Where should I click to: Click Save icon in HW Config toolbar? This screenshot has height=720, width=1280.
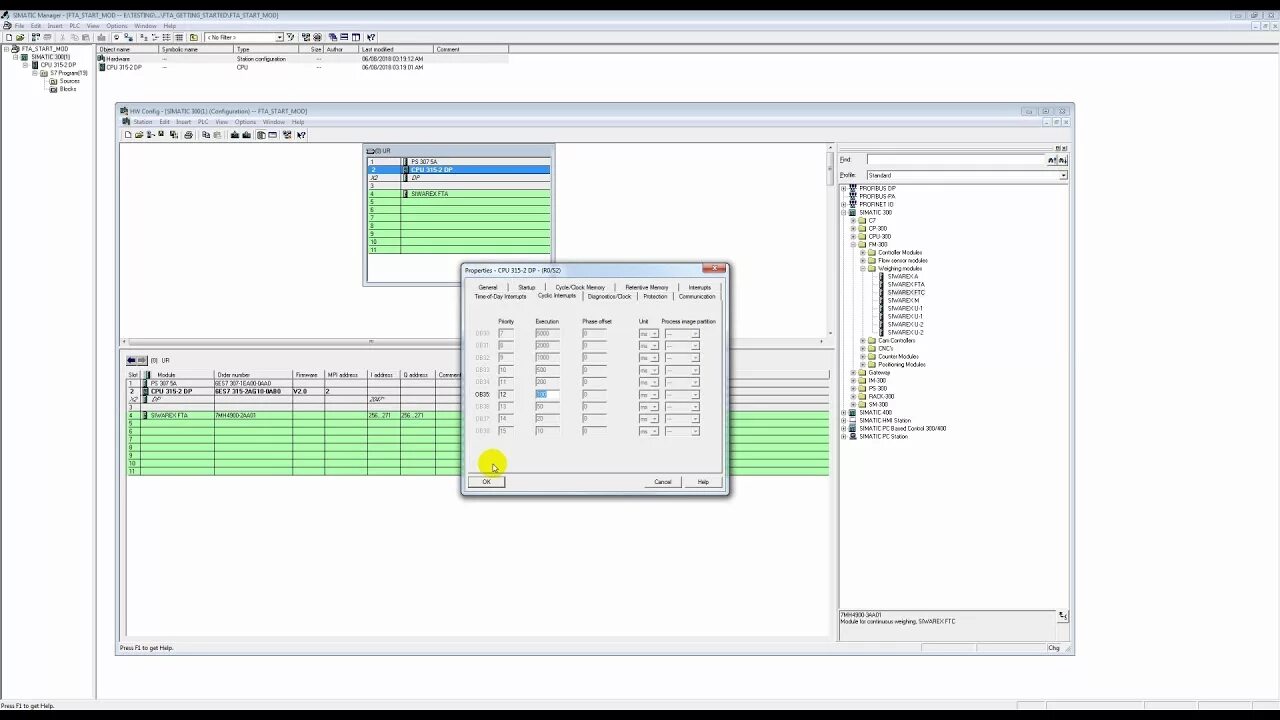coord(161,135)
